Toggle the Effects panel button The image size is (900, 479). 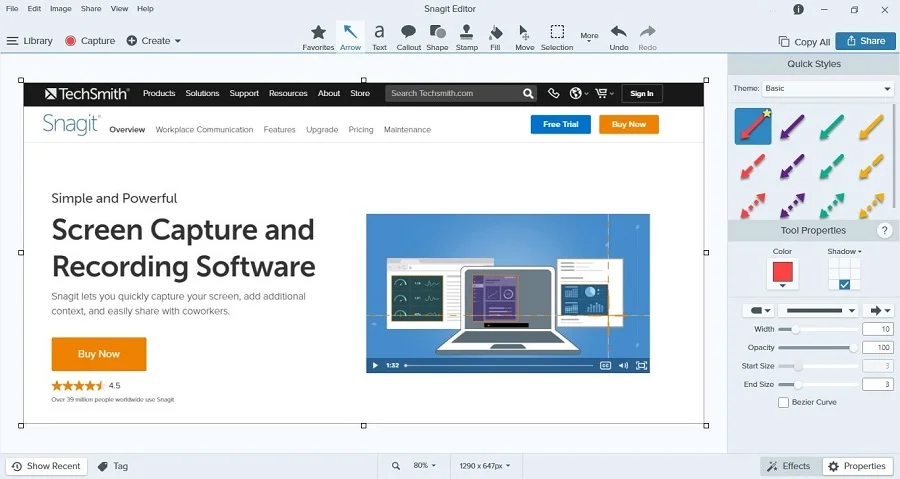point(788,466)
